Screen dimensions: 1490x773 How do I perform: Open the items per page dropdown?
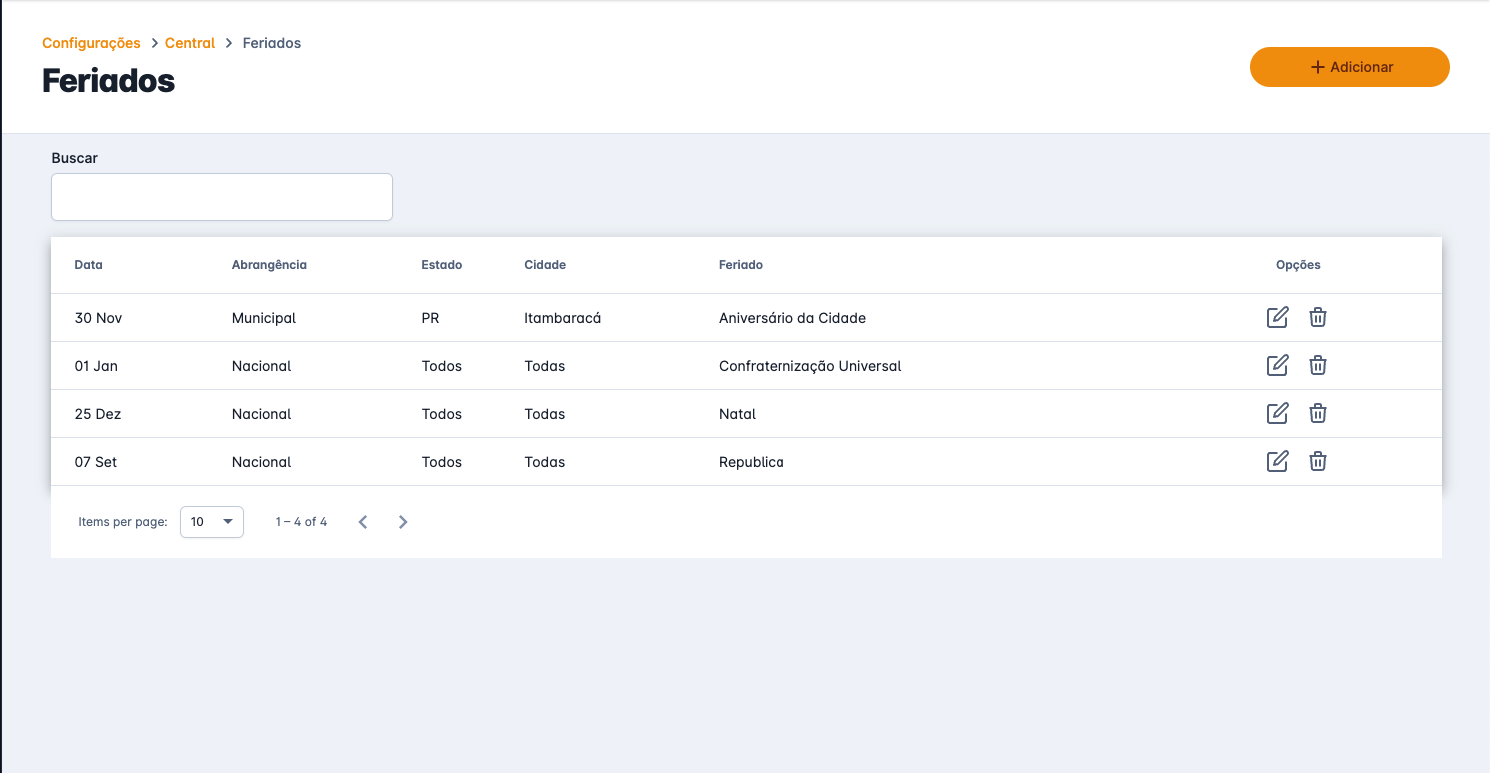(x=212, y=522)
